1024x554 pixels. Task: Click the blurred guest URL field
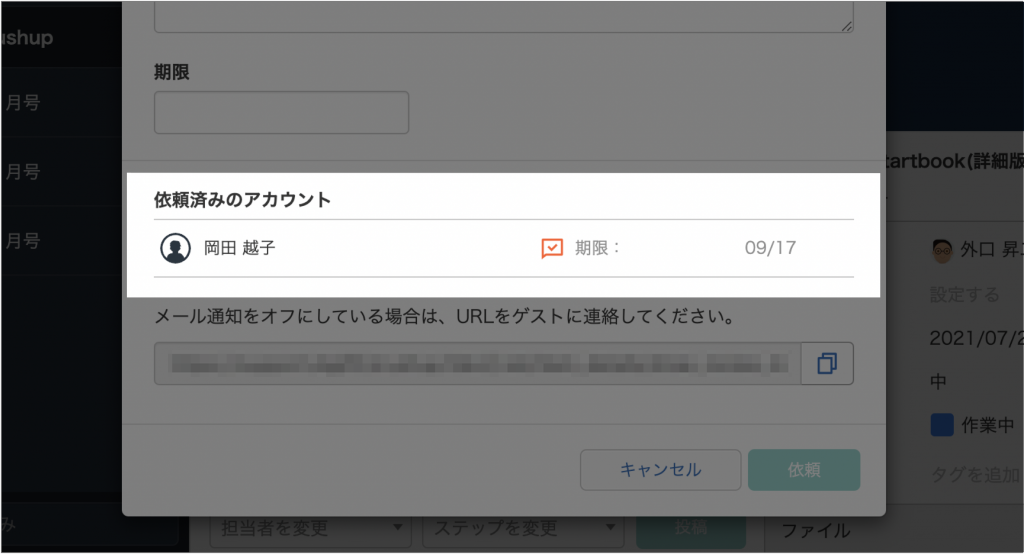click(477, 364)
